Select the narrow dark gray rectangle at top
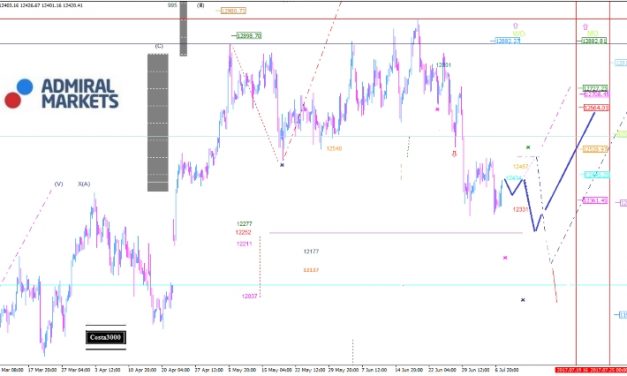The image size is (627, 376). (x=183, y=28)
